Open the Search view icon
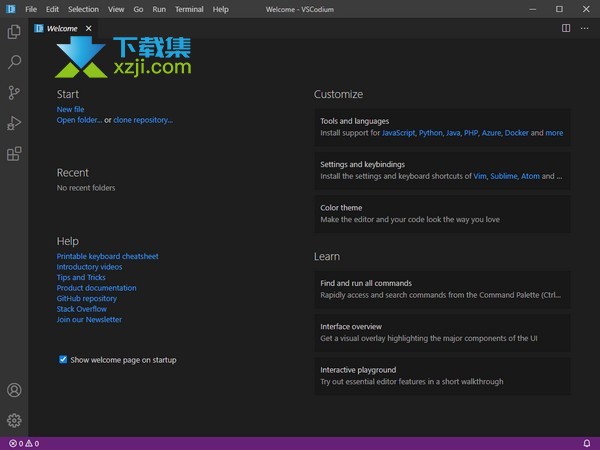This screenshot has width=600, height=450. pos(14,62)
